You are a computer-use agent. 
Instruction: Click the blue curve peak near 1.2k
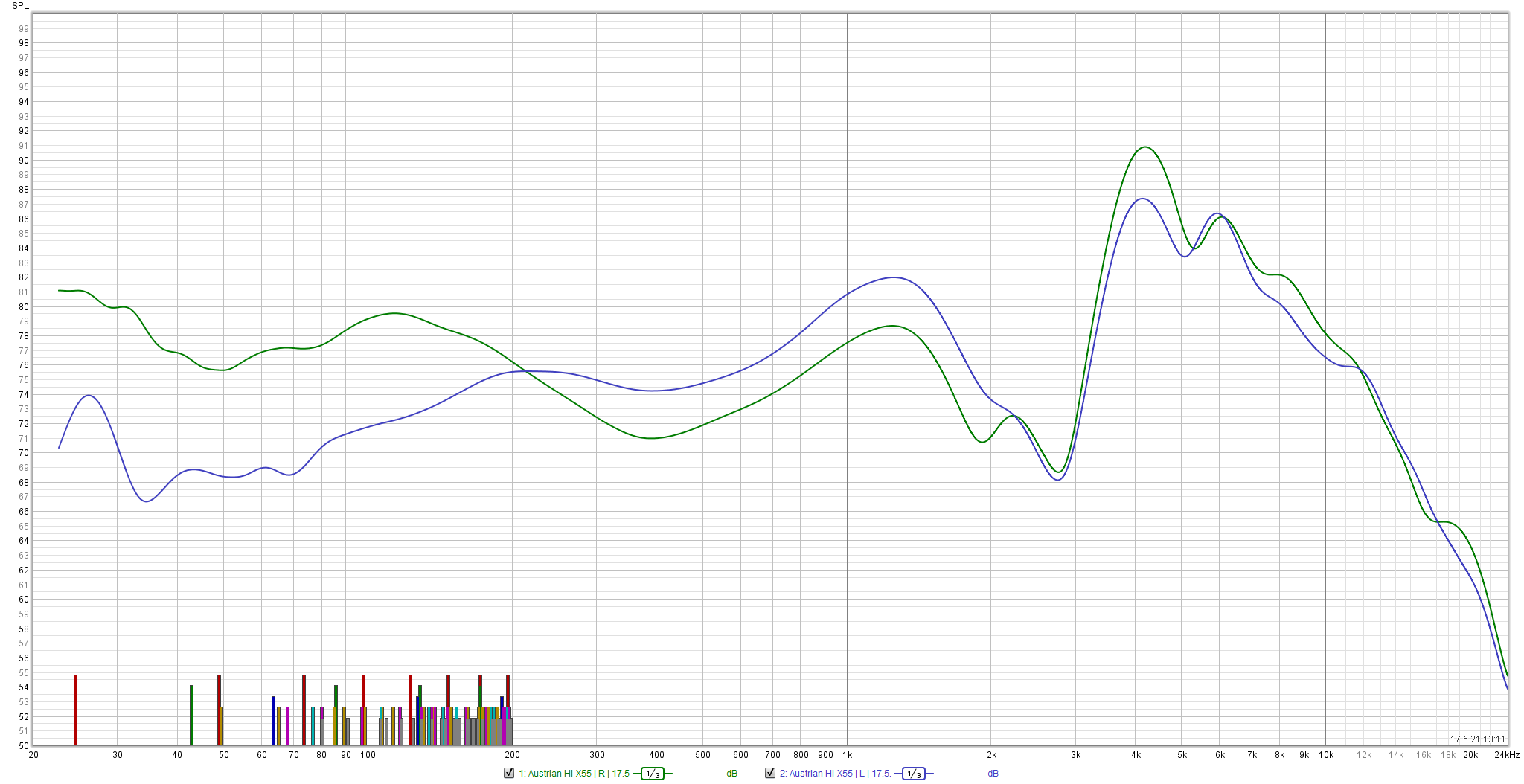point(894,277)
